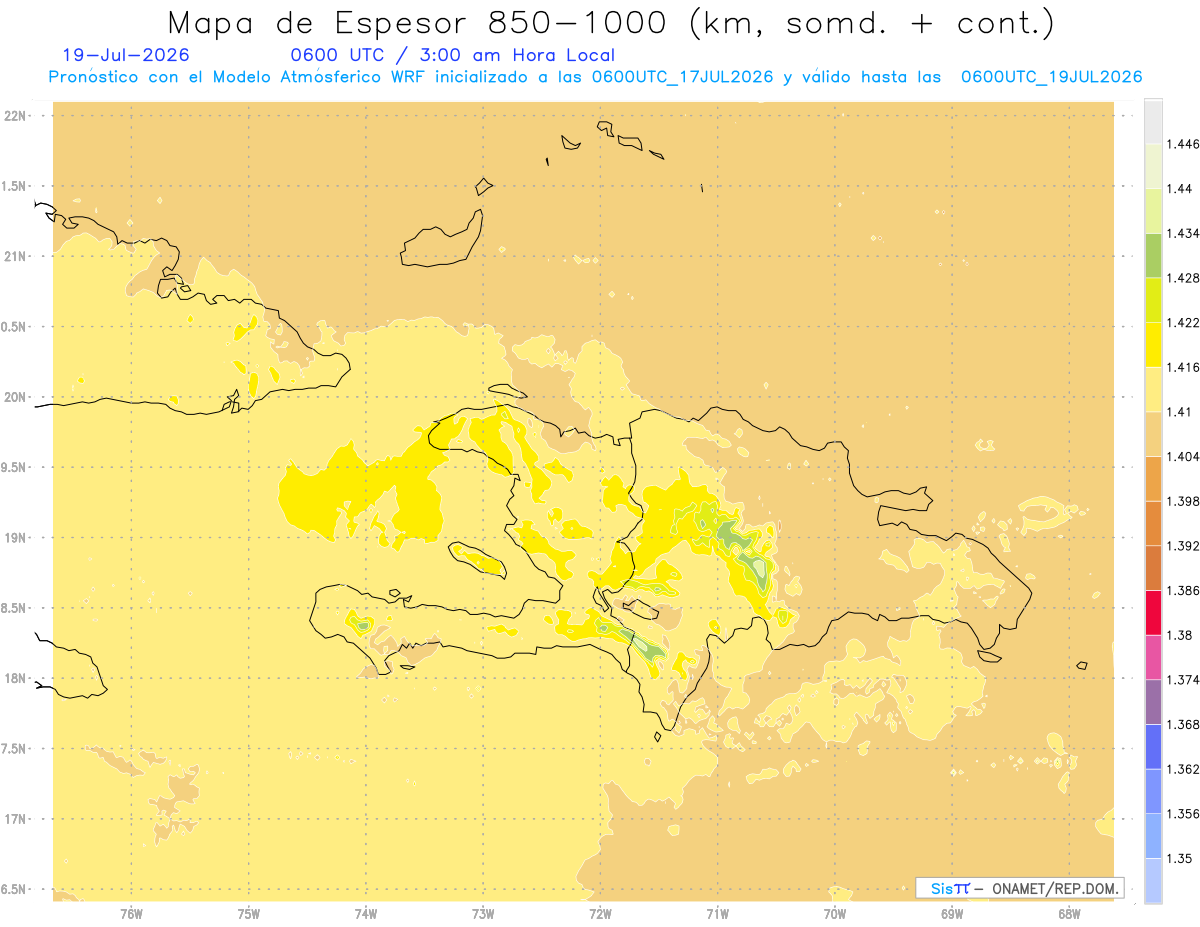Click the 74W longitude label
Screen dimensions: 1200x927
(366, 913)
